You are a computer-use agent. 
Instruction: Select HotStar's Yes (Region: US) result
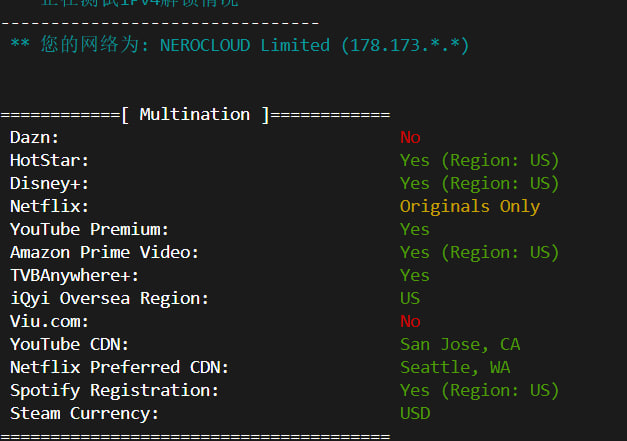pyautogui.click(x=479, y=161)
